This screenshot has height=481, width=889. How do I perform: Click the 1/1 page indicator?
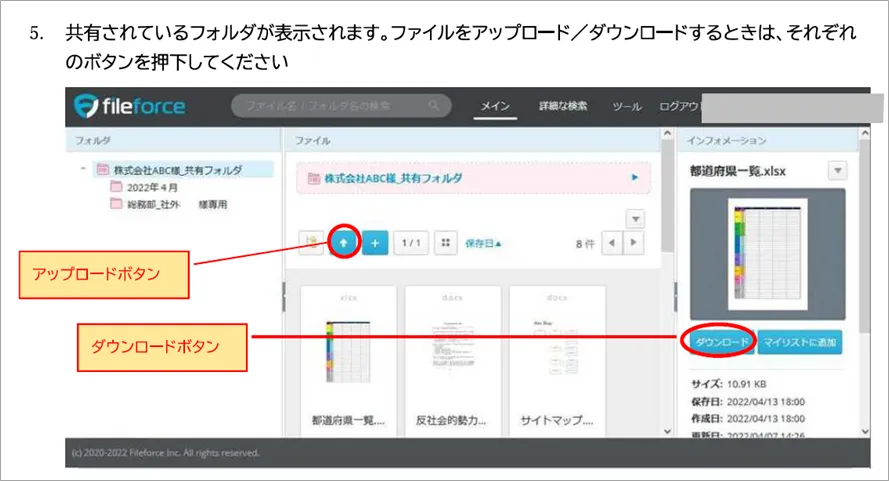(x=411, y=243)
